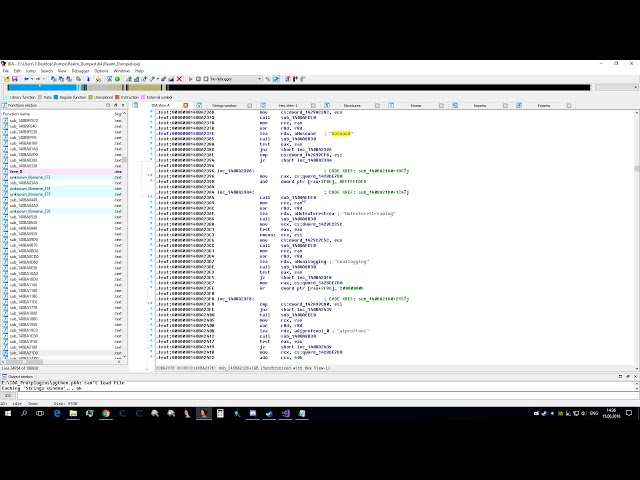Pause the process with the pause icon
Screen dimensions: 640x480
tap(198, 79)
